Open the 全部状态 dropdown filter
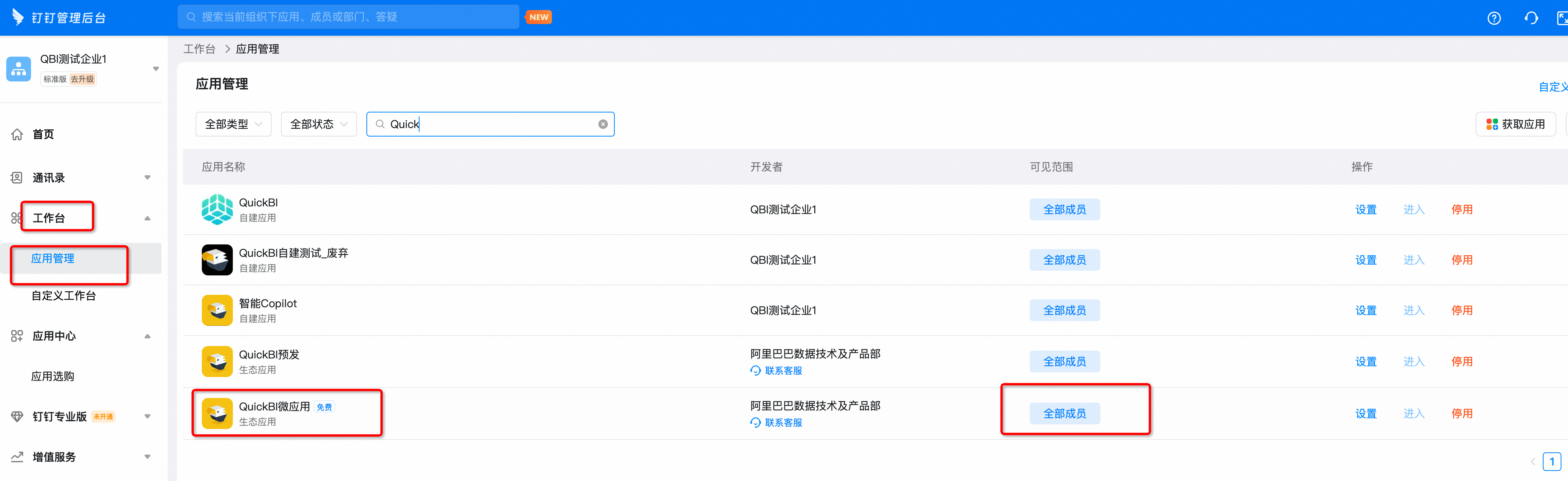Screen dimensions: 1568x481 click(x=318, y=124)
